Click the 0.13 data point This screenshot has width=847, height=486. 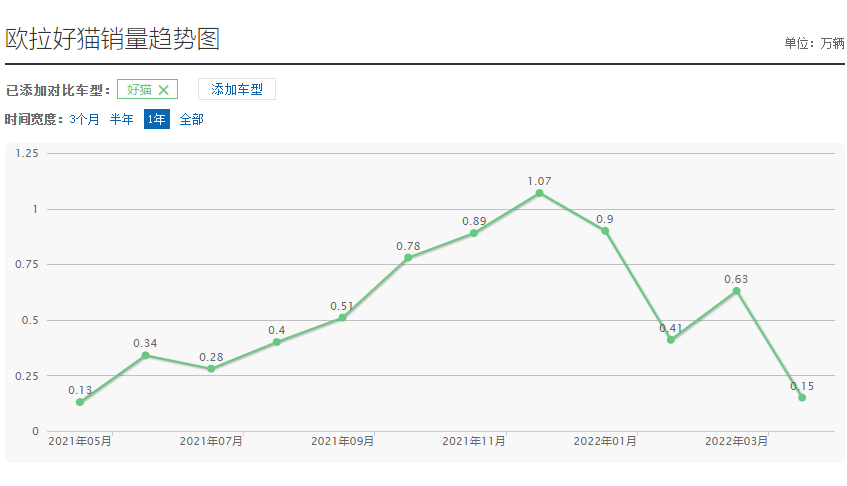80,402
